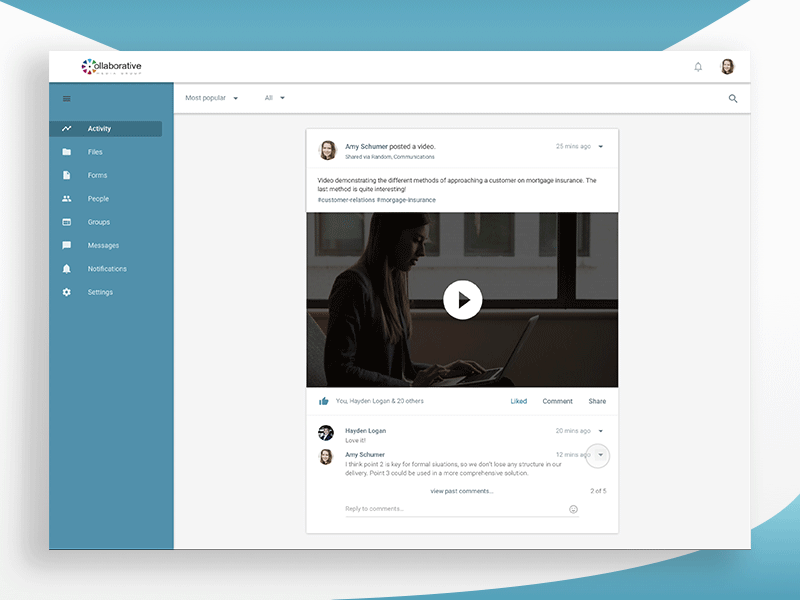Click the Messages chat bubble icon
Screen dimensions: 800x600
[x=66, y=245]
